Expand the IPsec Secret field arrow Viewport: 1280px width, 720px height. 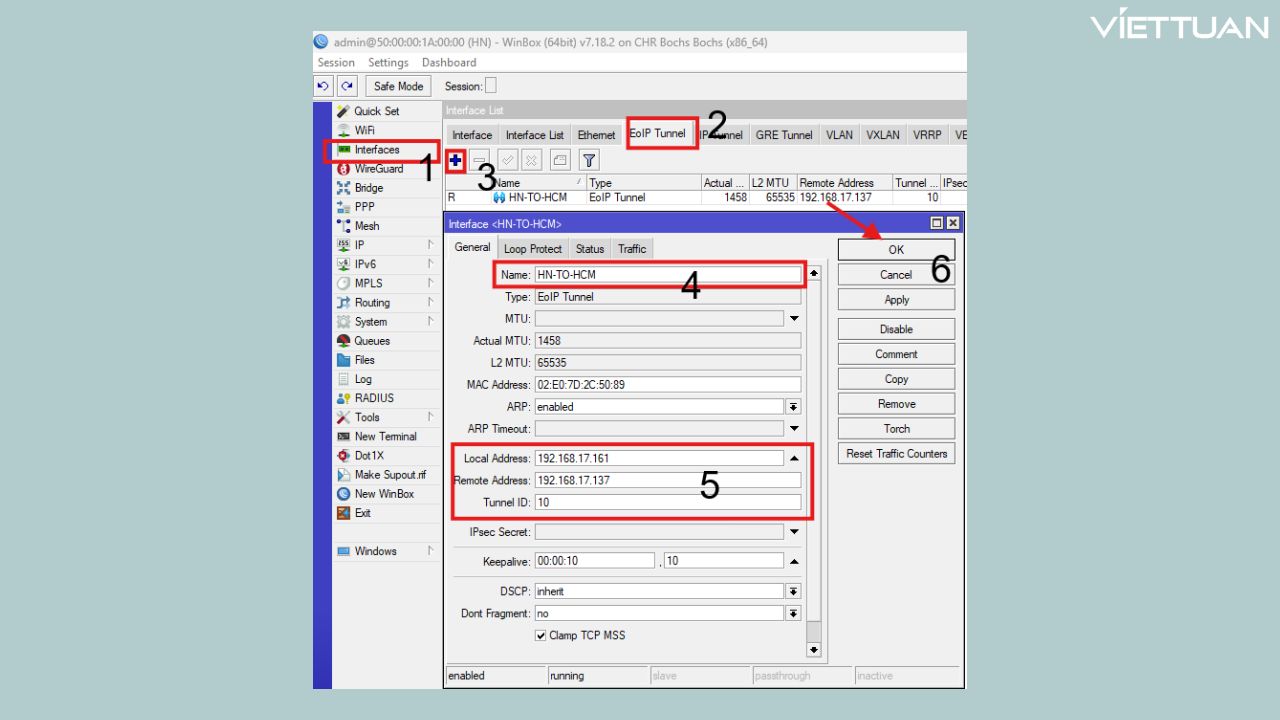pyautogui.click(x=794, y=532)
